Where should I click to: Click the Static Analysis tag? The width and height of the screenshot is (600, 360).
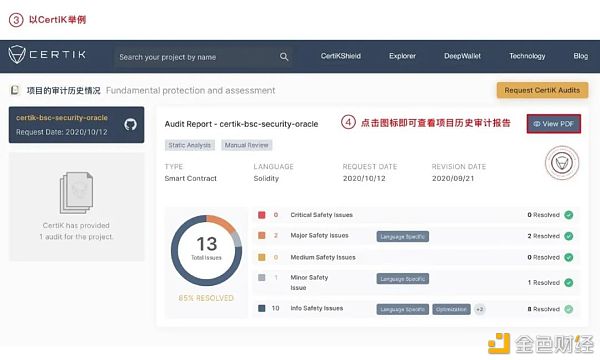tap(189, 145)
